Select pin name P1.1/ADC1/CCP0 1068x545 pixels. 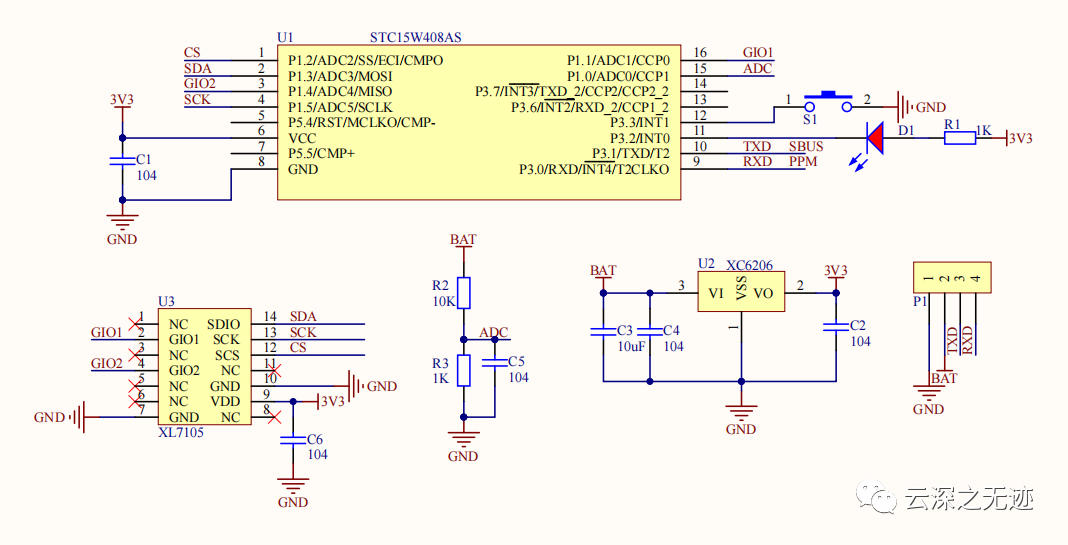[618, 60]
